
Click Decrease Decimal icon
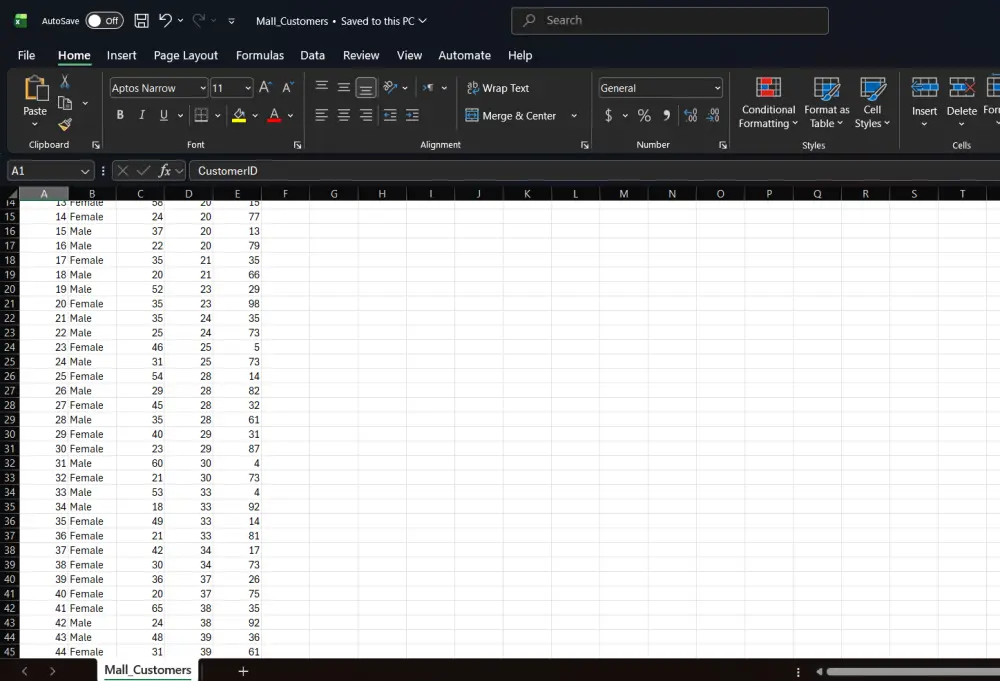pyautogui.click(x=713, y=115)
